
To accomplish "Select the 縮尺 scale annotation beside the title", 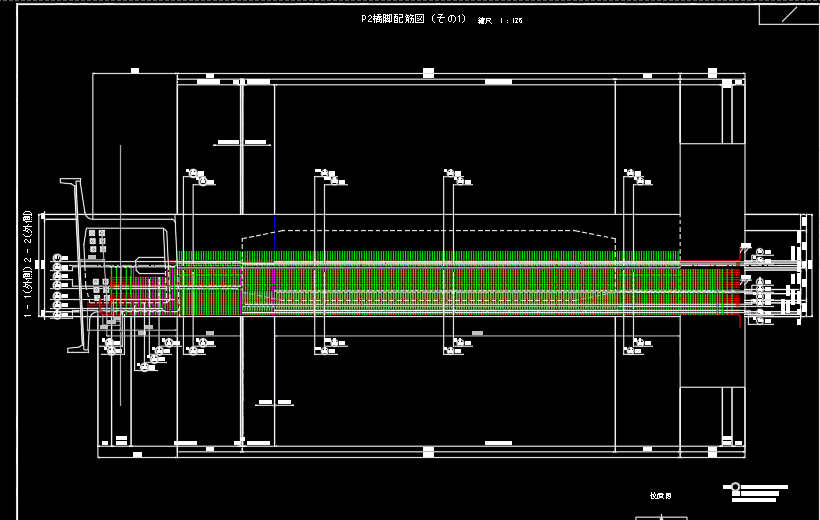I will 500,20.
